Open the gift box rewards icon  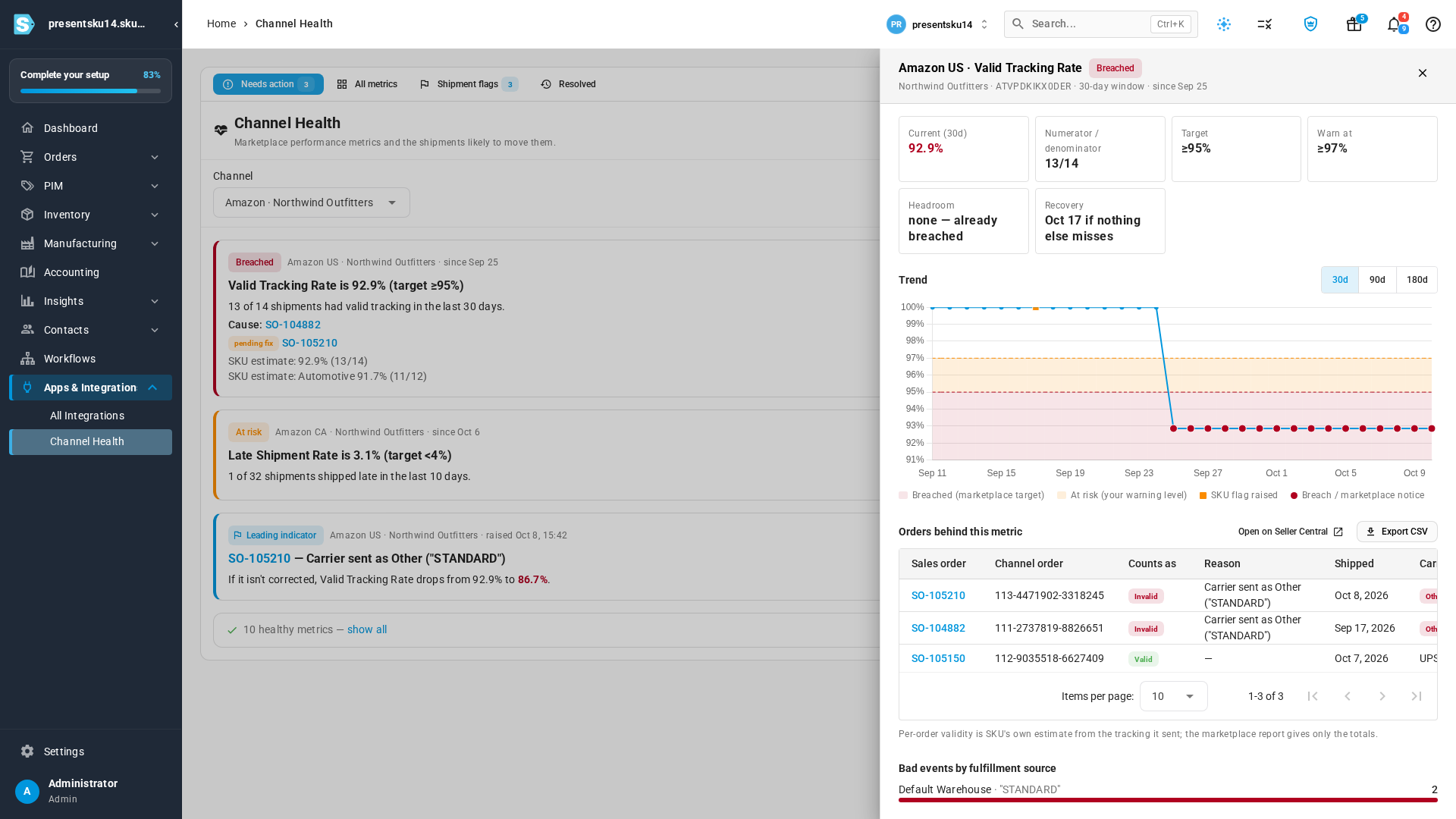pyautogui.click(x=1354, y=24)
